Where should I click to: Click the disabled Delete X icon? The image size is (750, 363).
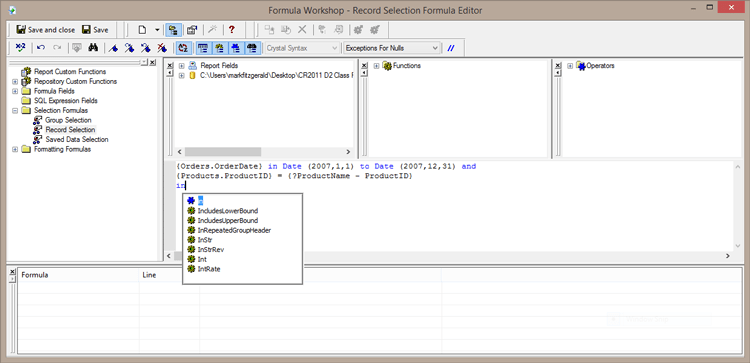point(302,30)
